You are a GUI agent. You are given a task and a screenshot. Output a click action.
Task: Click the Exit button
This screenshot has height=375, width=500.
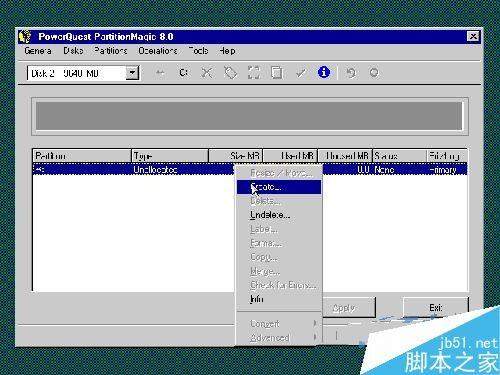(x=436, y=307)
